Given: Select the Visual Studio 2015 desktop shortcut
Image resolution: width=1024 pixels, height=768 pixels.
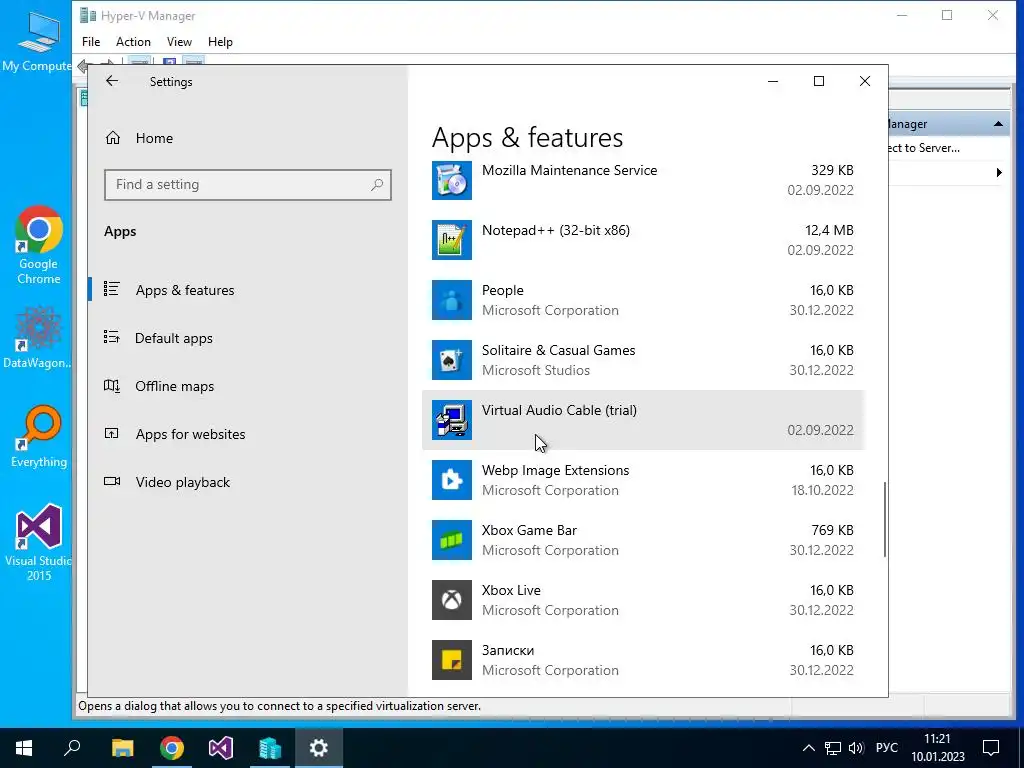Looking at the screenshot, I should (39, 542).
